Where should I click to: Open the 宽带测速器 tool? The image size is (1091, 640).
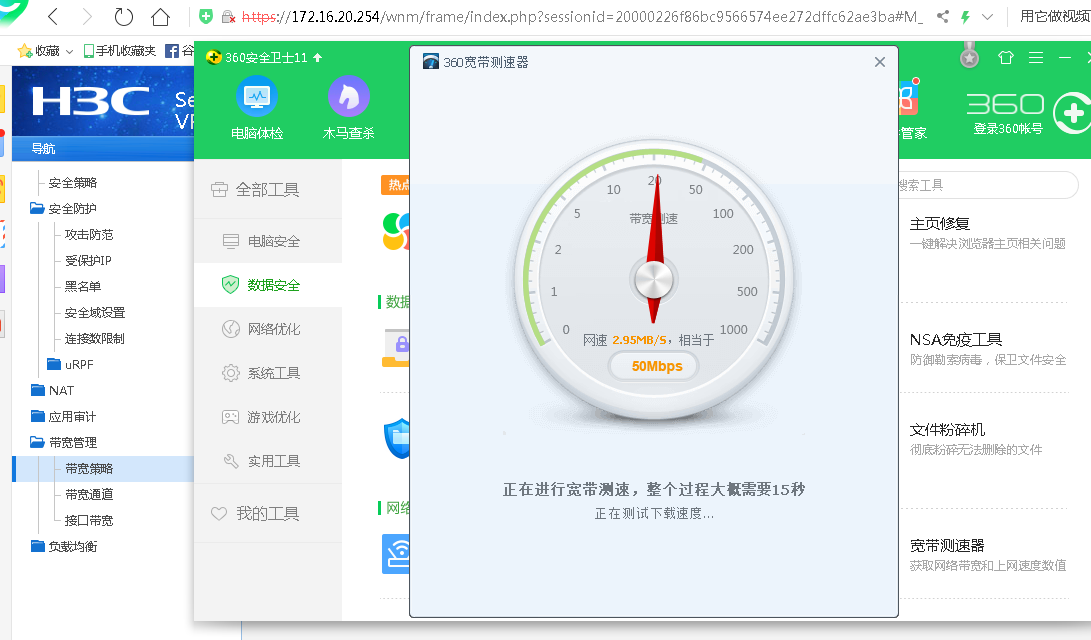[x=947, y=545]
